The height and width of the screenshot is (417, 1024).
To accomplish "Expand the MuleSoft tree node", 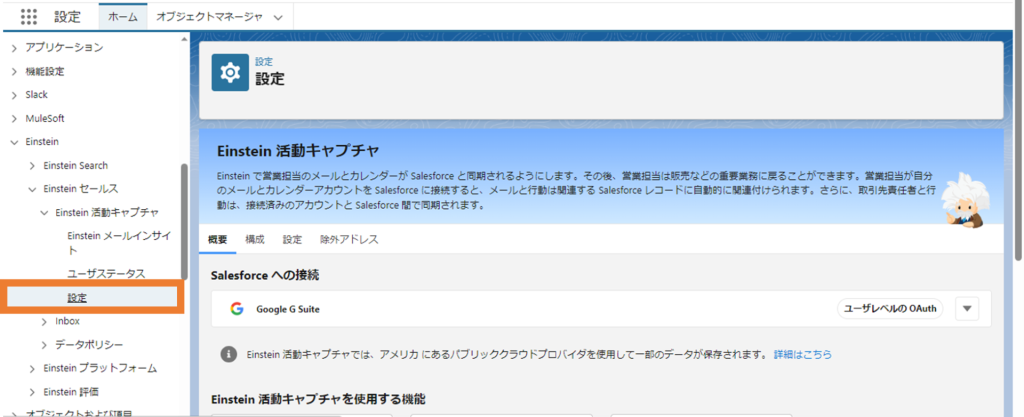I will 14,119.
